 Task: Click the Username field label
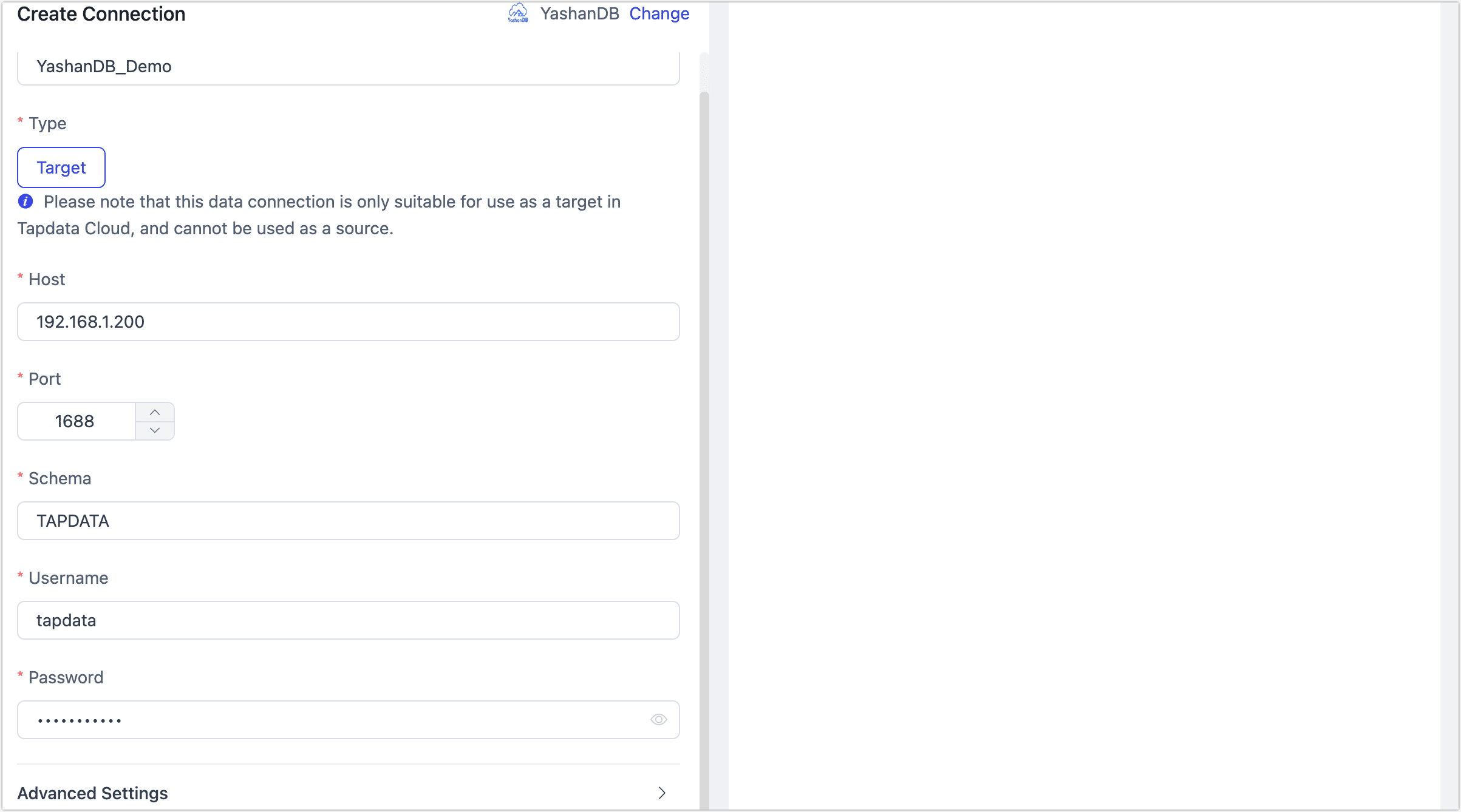tap(69, 578)
